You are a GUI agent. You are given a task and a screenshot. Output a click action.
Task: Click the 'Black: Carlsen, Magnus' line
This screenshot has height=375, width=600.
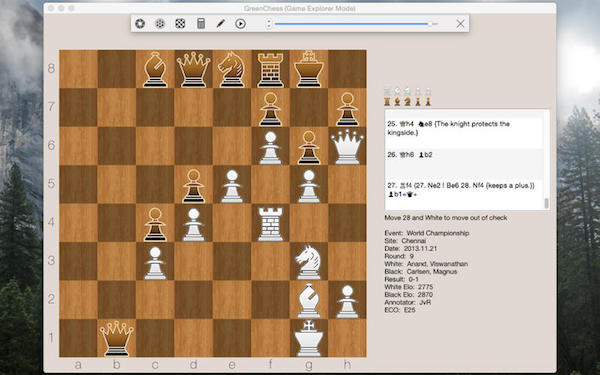point(421,272)
